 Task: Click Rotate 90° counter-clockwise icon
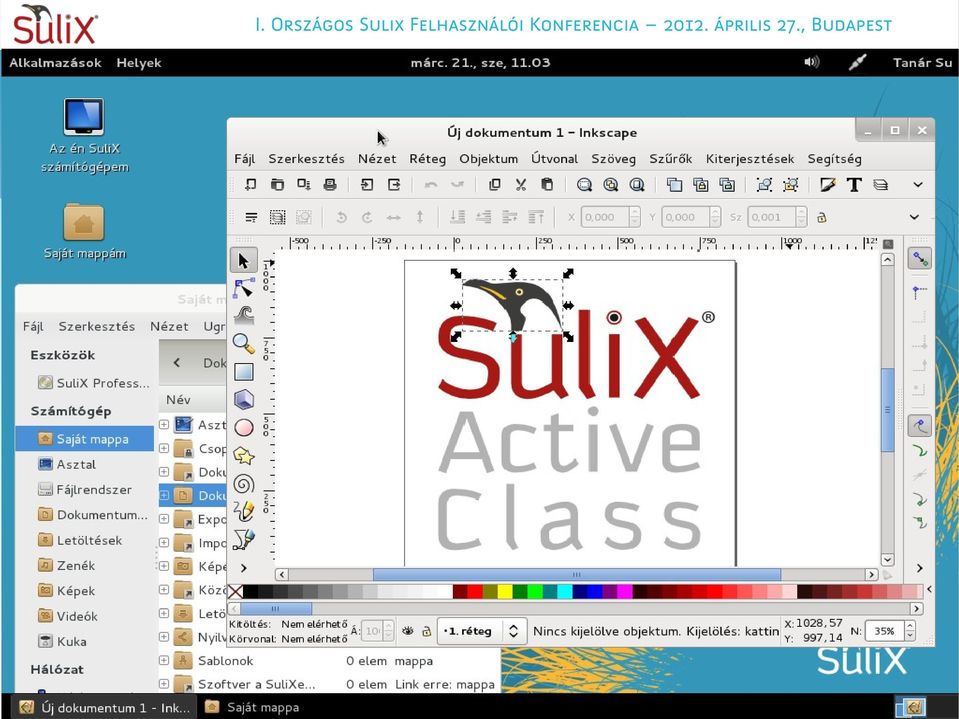coord(341,216)
